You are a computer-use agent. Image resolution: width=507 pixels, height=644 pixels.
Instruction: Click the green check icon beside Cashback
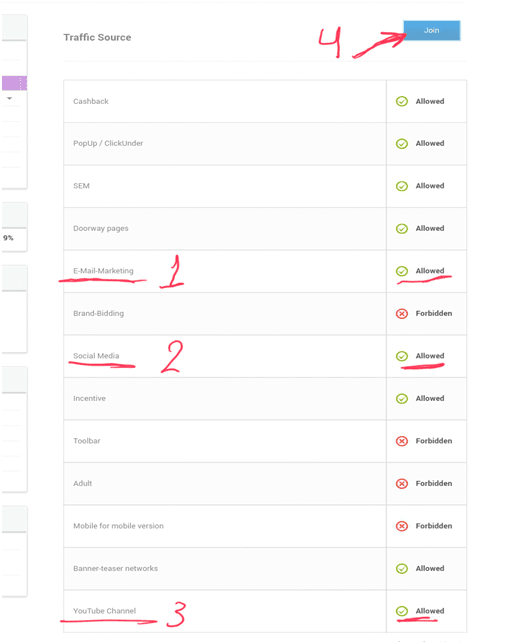402,101
